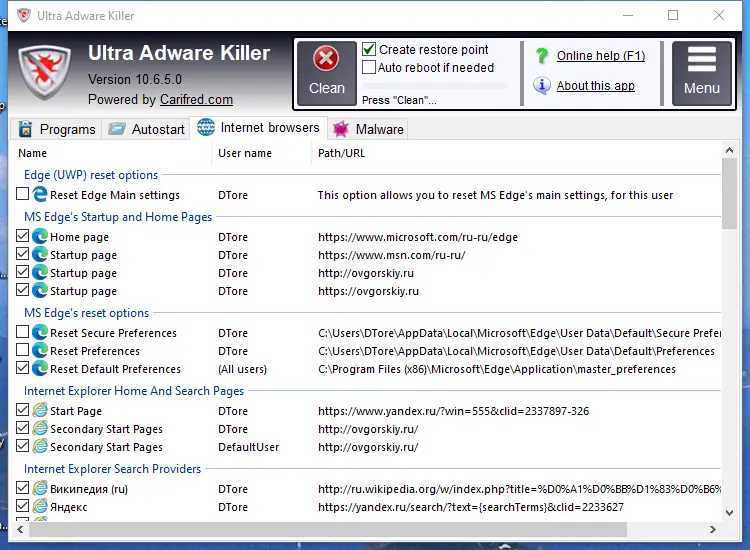Click IE icon on DefaultUser Secondary Start Pages
The image size is (750, 550).
click(40, 446)
